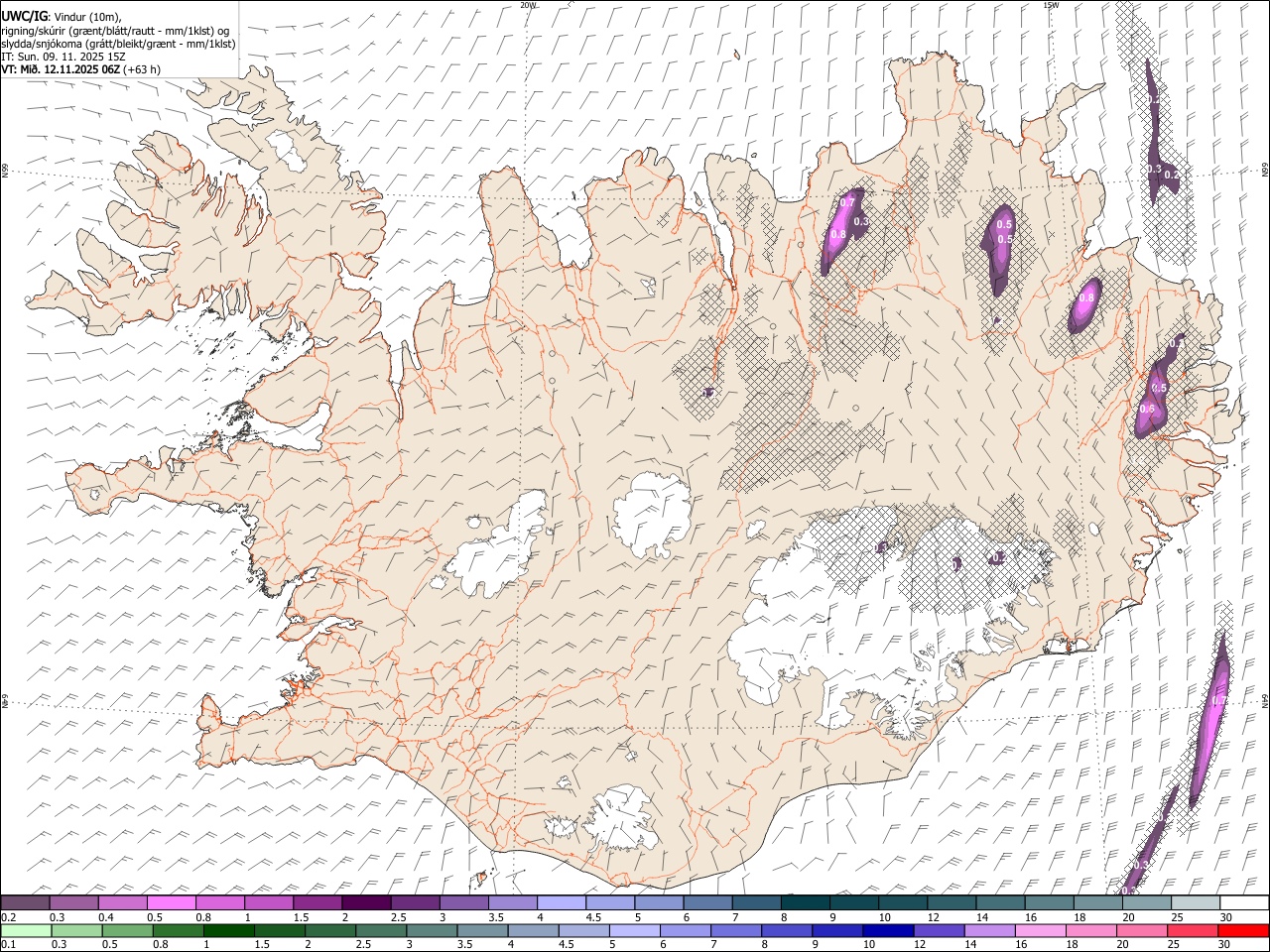The width and height of the screenshot is (1270, 952).
Task: Pick the bright pink 0.5 snow legend swatch
Action: (171, 902)
